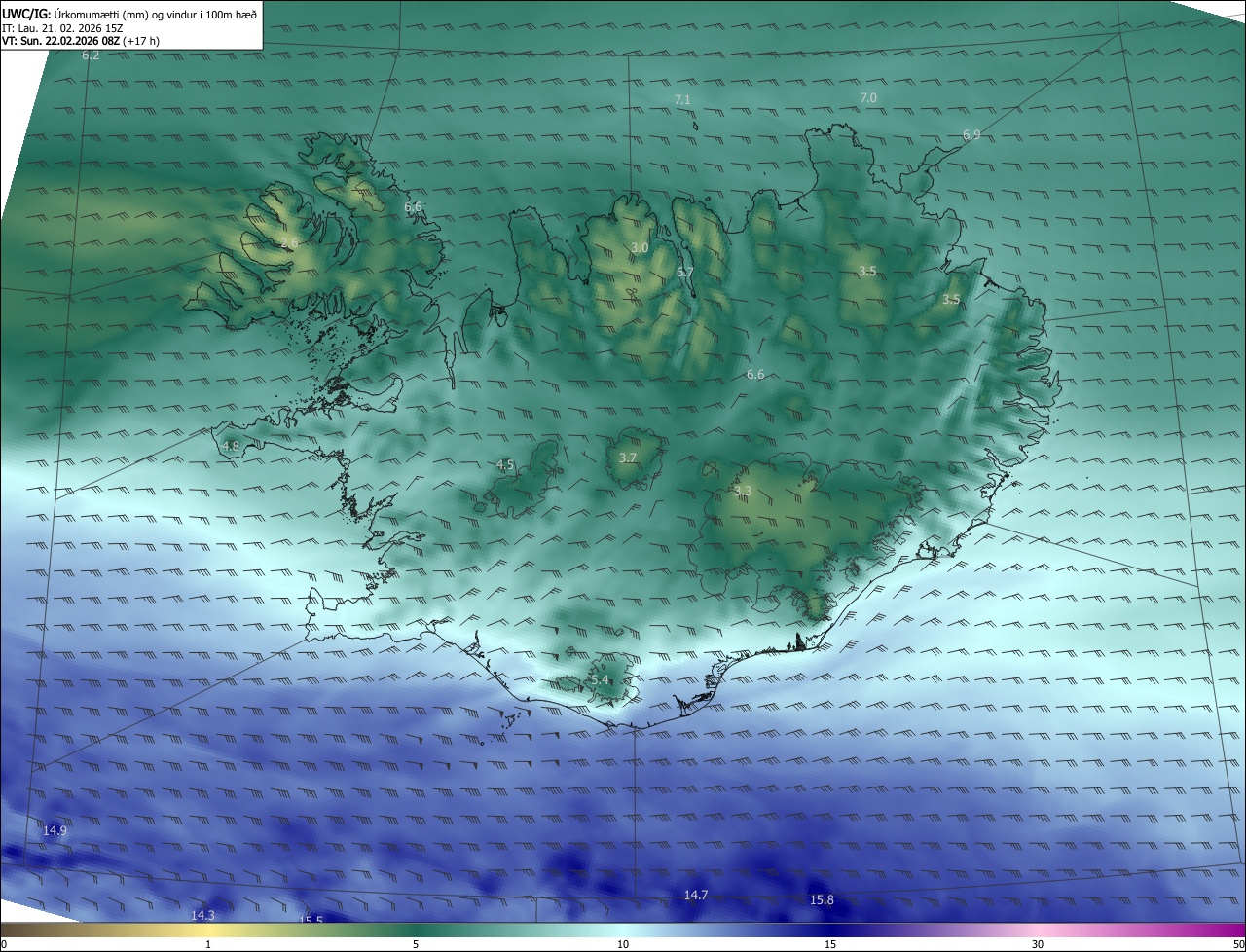Click the title 'UWC/IG: Úrkomumætti (mm) og vindur'
This screenshot has width=1246, height=952.
(x=128, y=14)
